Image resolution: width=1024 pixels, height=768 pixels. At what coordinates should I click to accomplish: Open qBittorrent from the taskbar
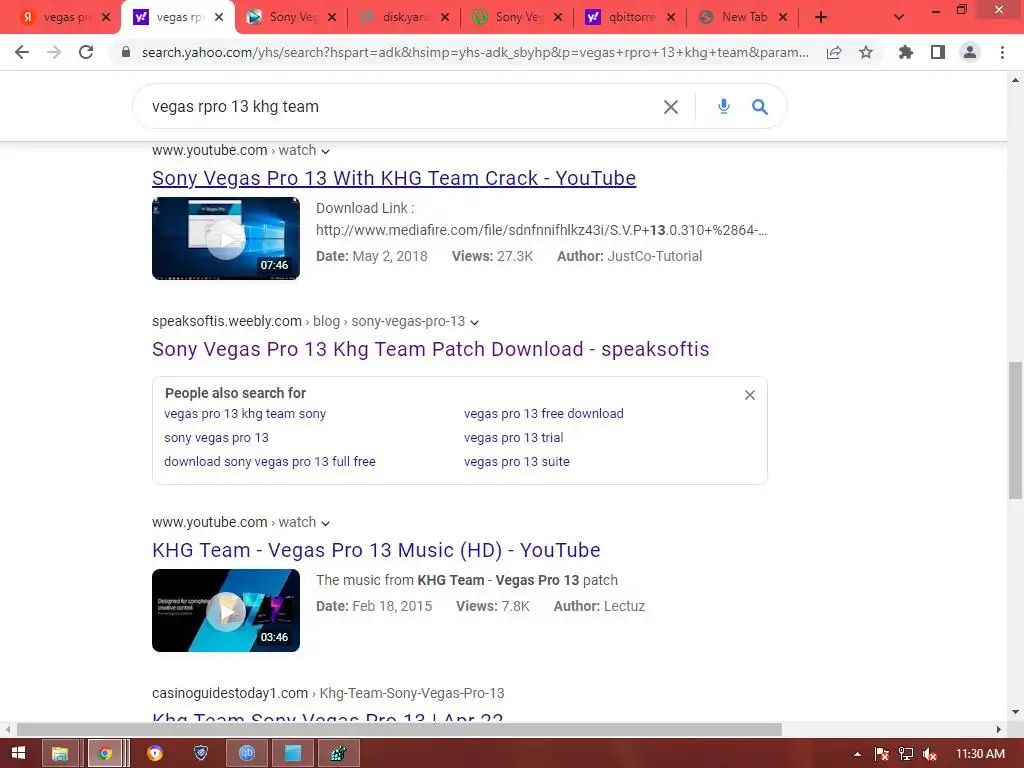pos(247,754)
